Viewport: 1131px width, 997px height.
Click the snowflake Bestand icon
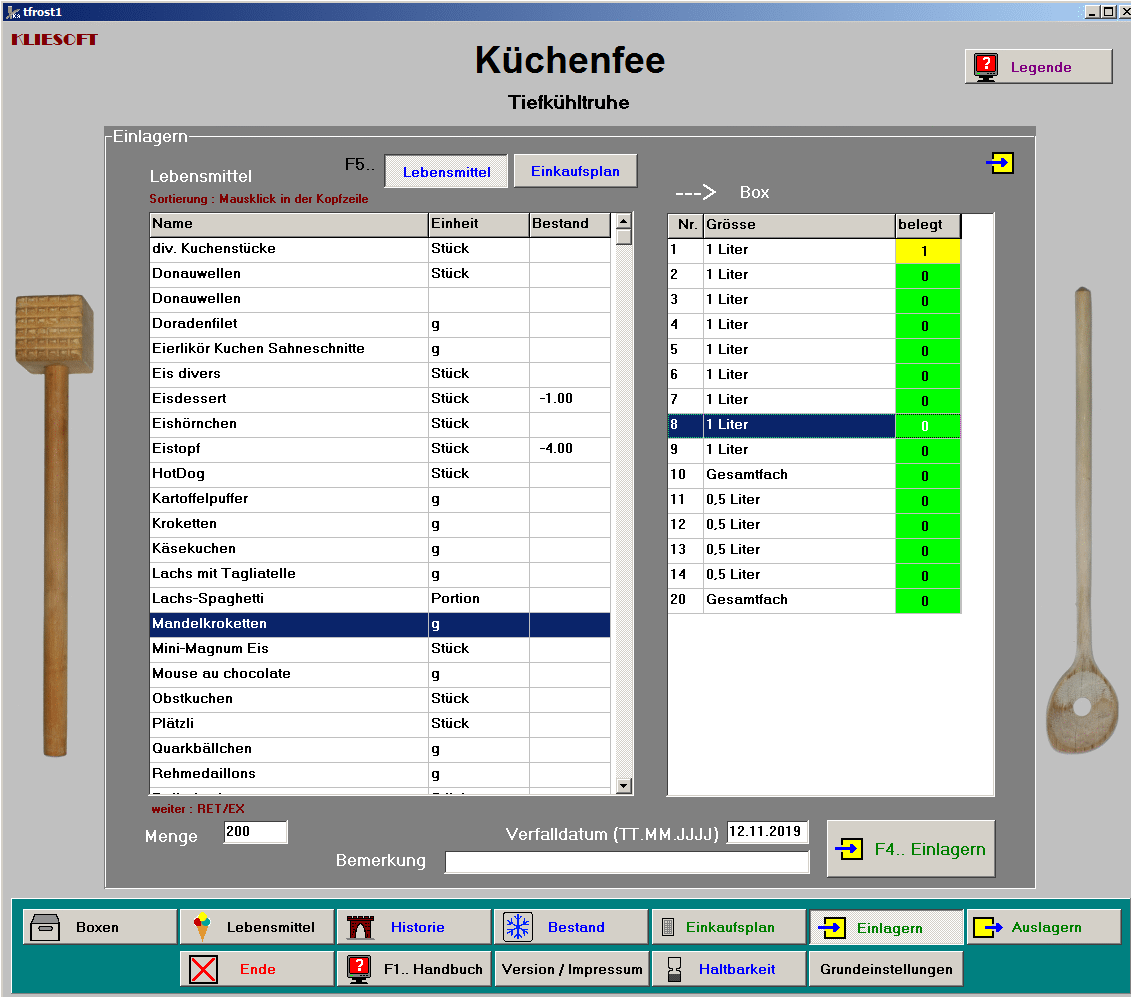pos(517,927)
